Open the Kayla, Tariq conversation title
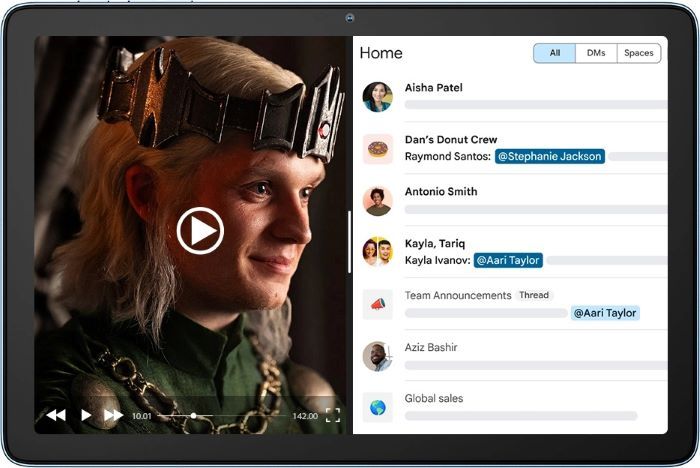 coord(435,243)
